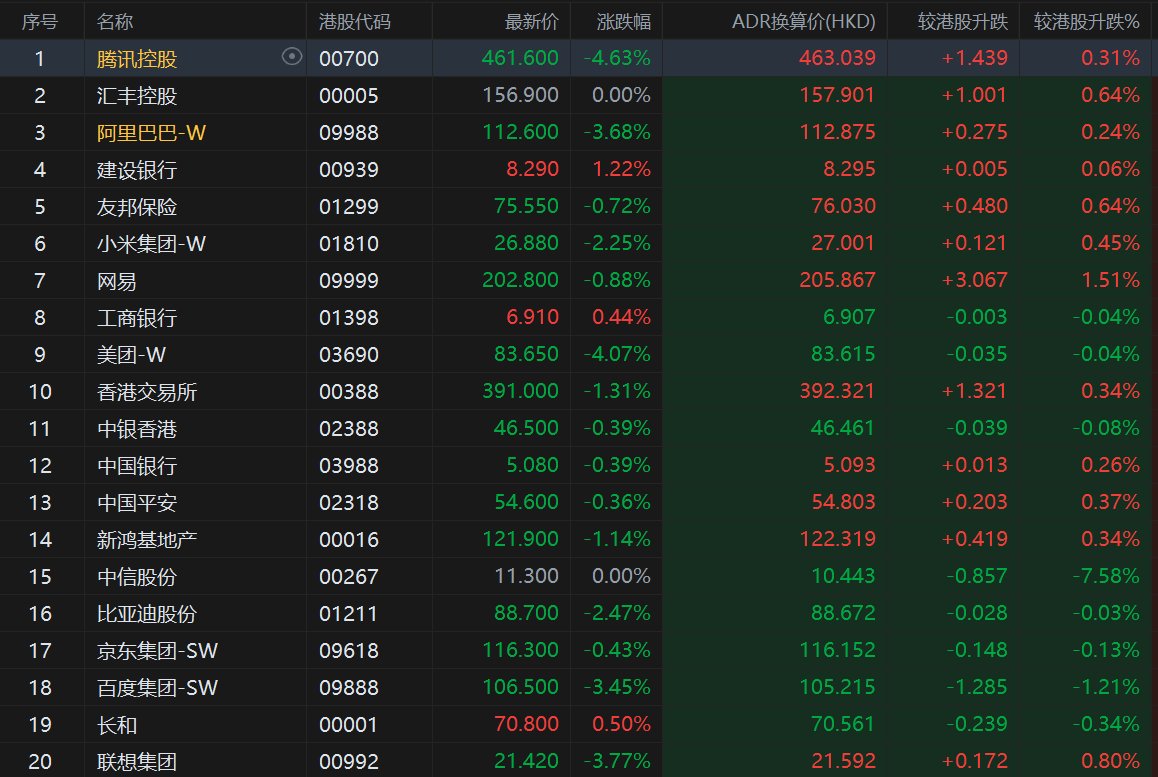This screenshot has height=777, width=1158.
Task: Click the 名称 column header
Action: 114,21
